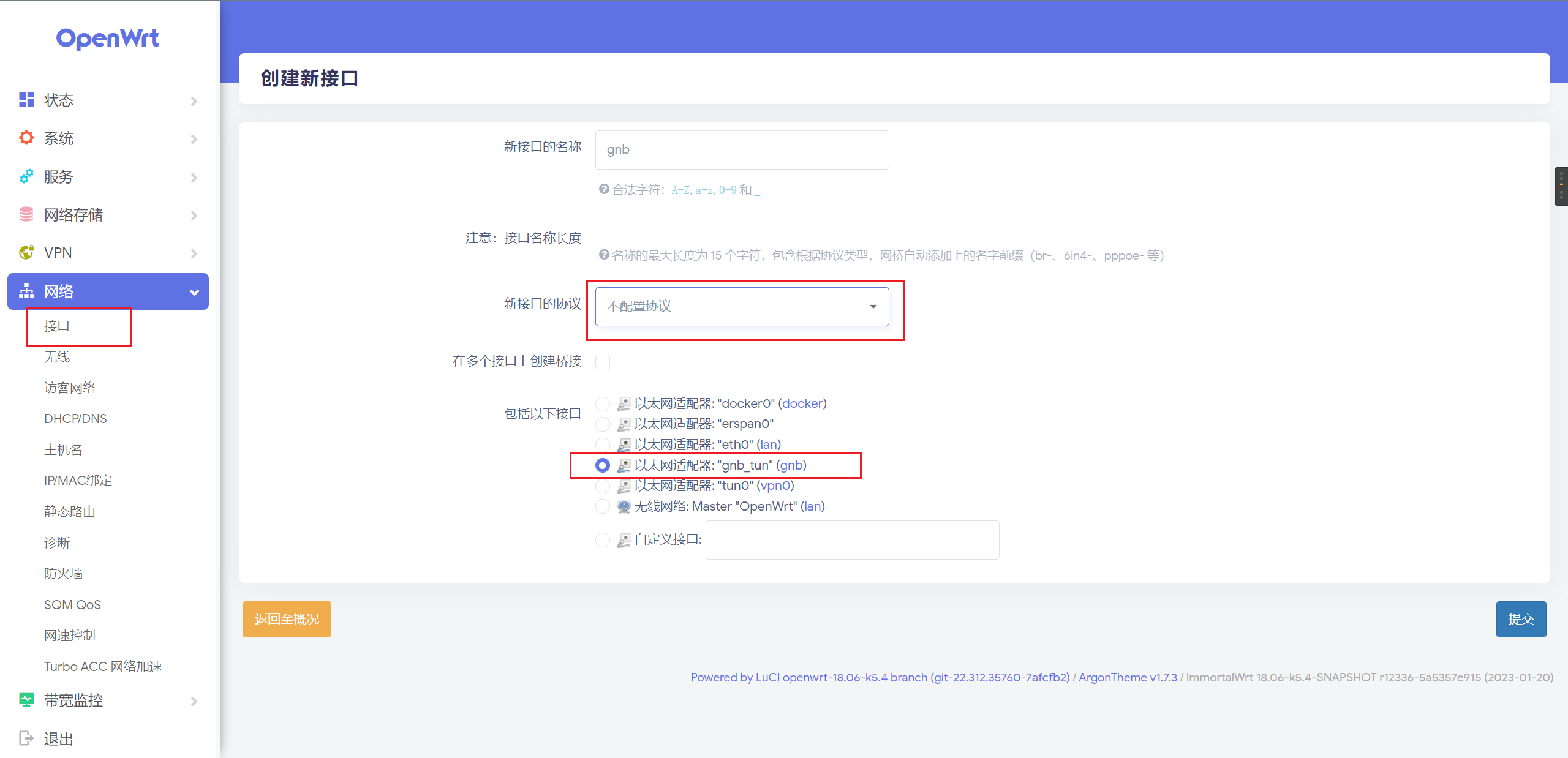
Task: Open the VPN section icon
Action: click(26, 252)
